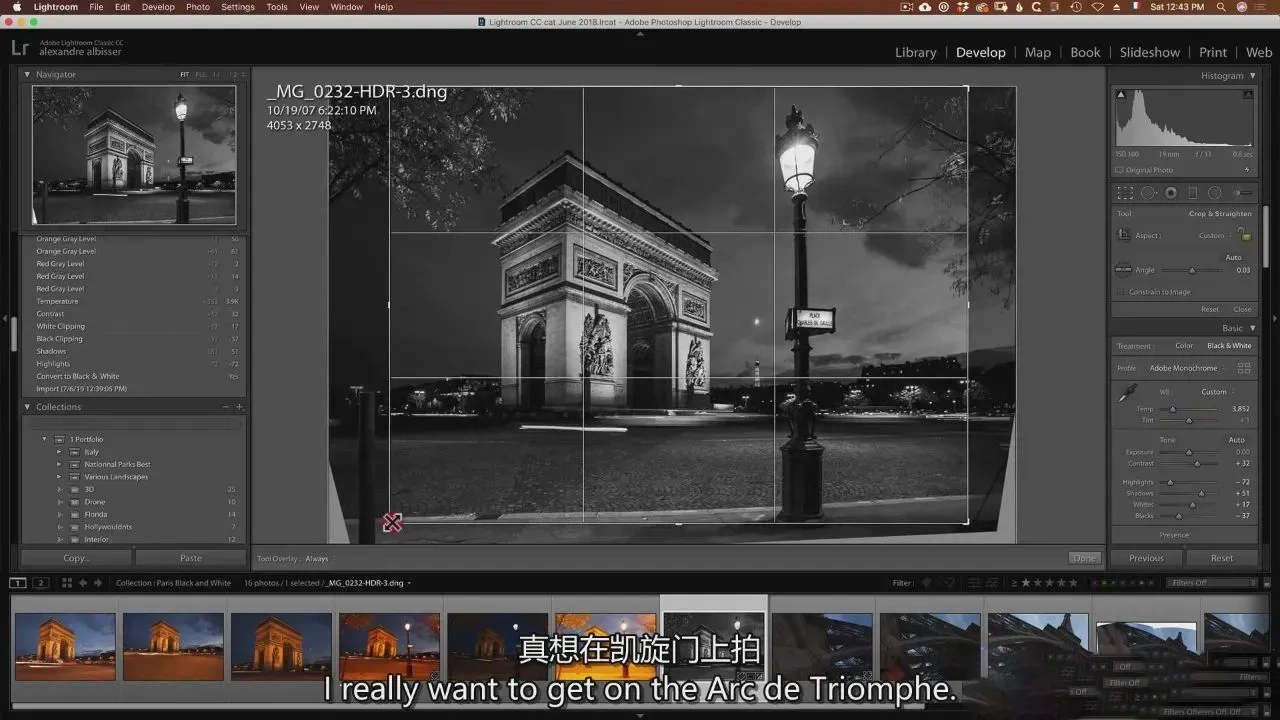The image size is (1280, 720).
Task: Click the minus icon in Collections header
Action: [225, 407]
